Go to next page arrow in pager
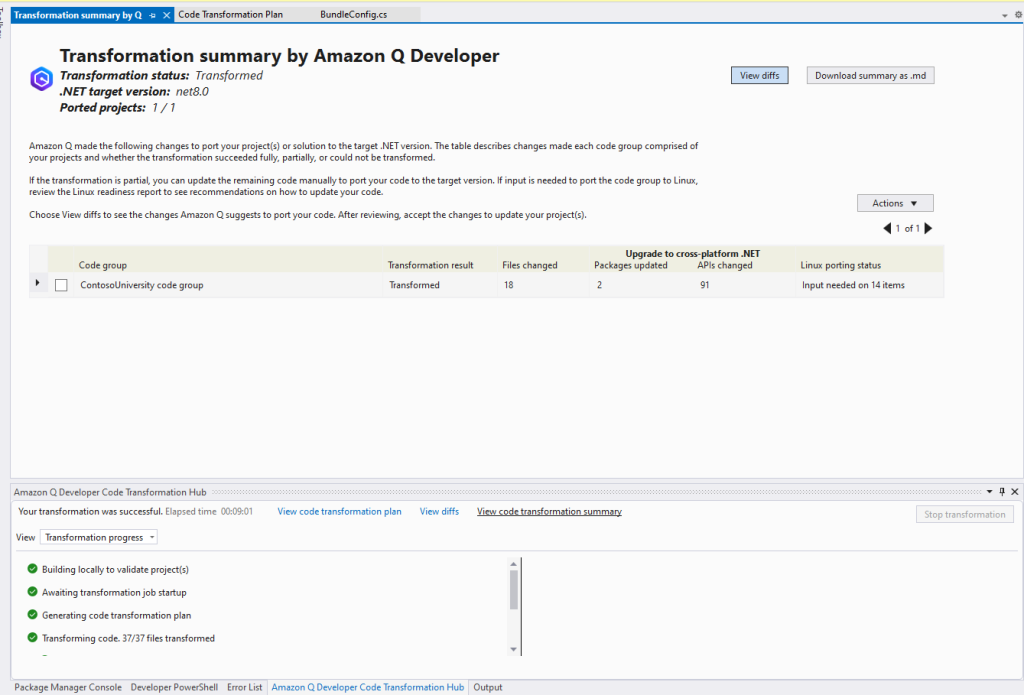This screenshot has width=1024, height=695. tap(928, 228)
